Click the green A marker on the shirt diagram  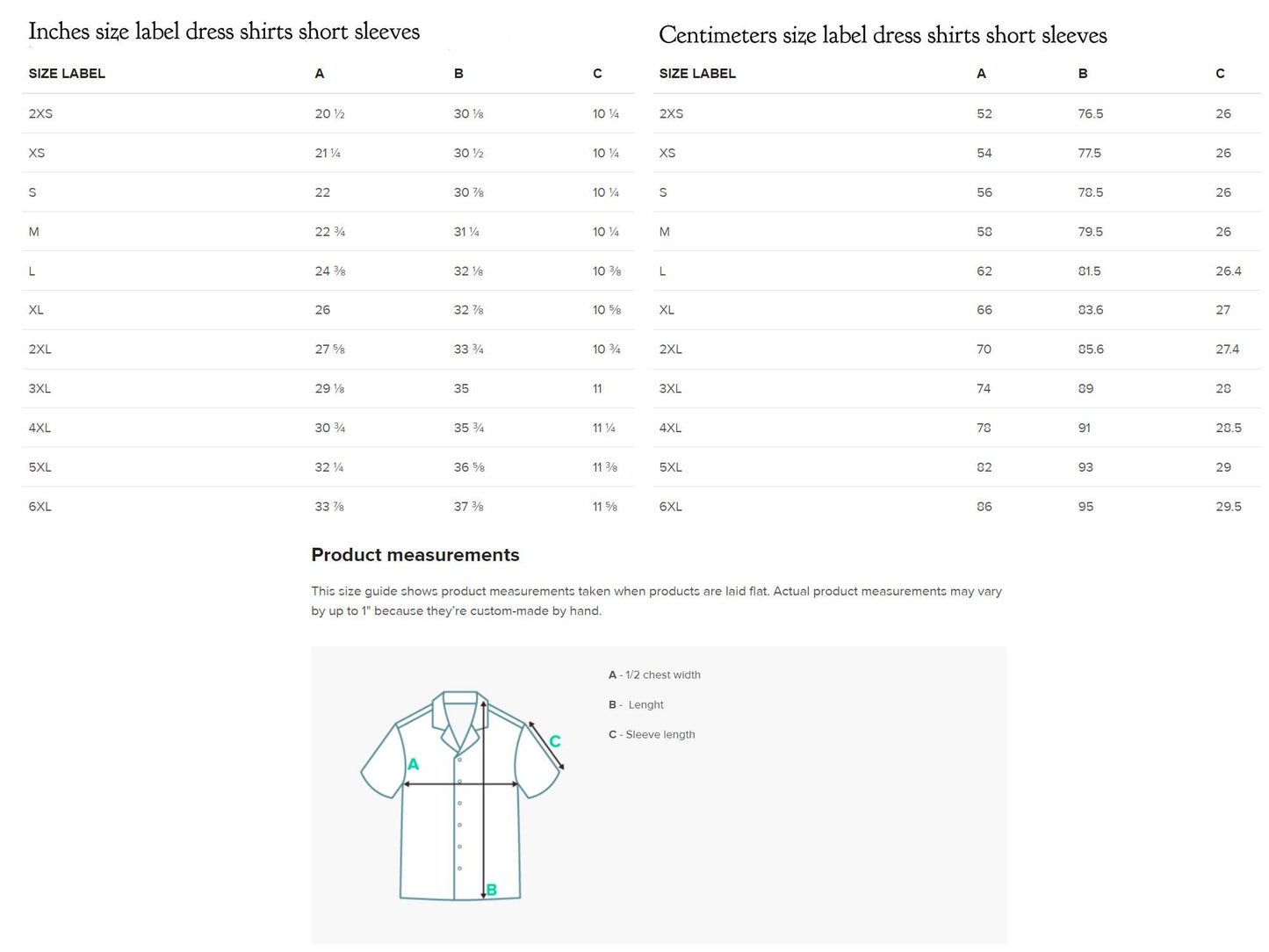[x=413, y=764]
